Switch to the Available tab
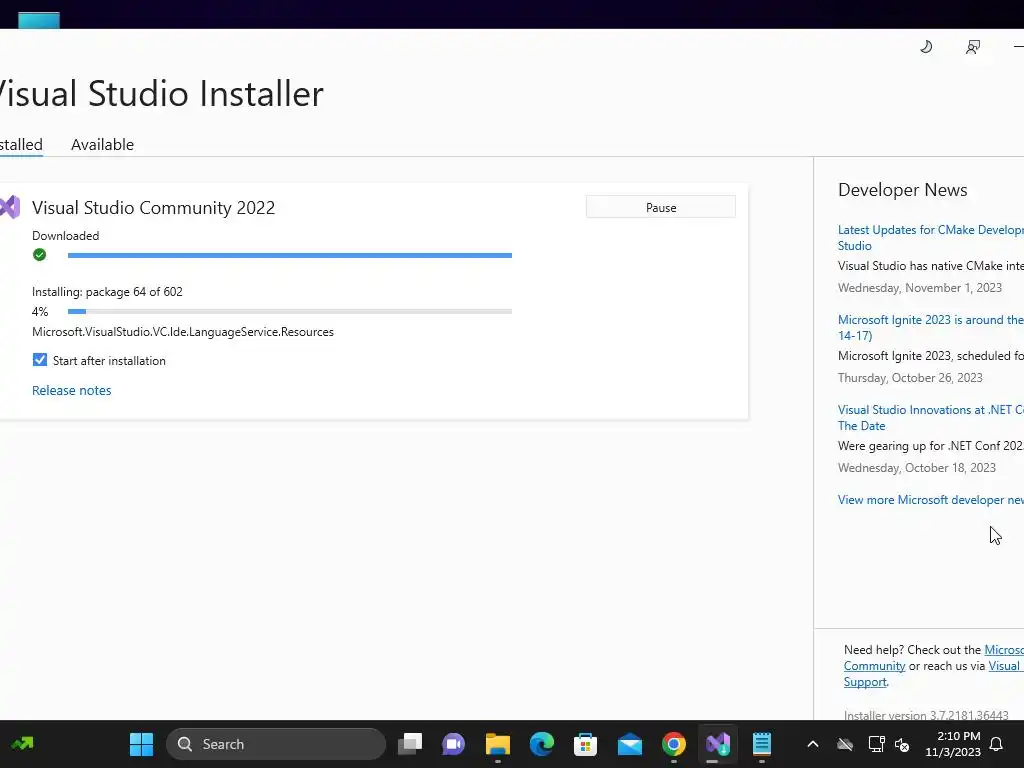Viewport: 1024px width, 768px height. tap(103, 144)
